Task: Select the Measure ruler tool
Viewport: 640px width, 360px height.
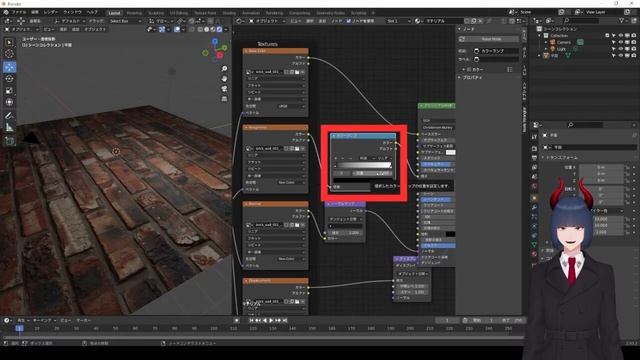Action: point(9,128)
